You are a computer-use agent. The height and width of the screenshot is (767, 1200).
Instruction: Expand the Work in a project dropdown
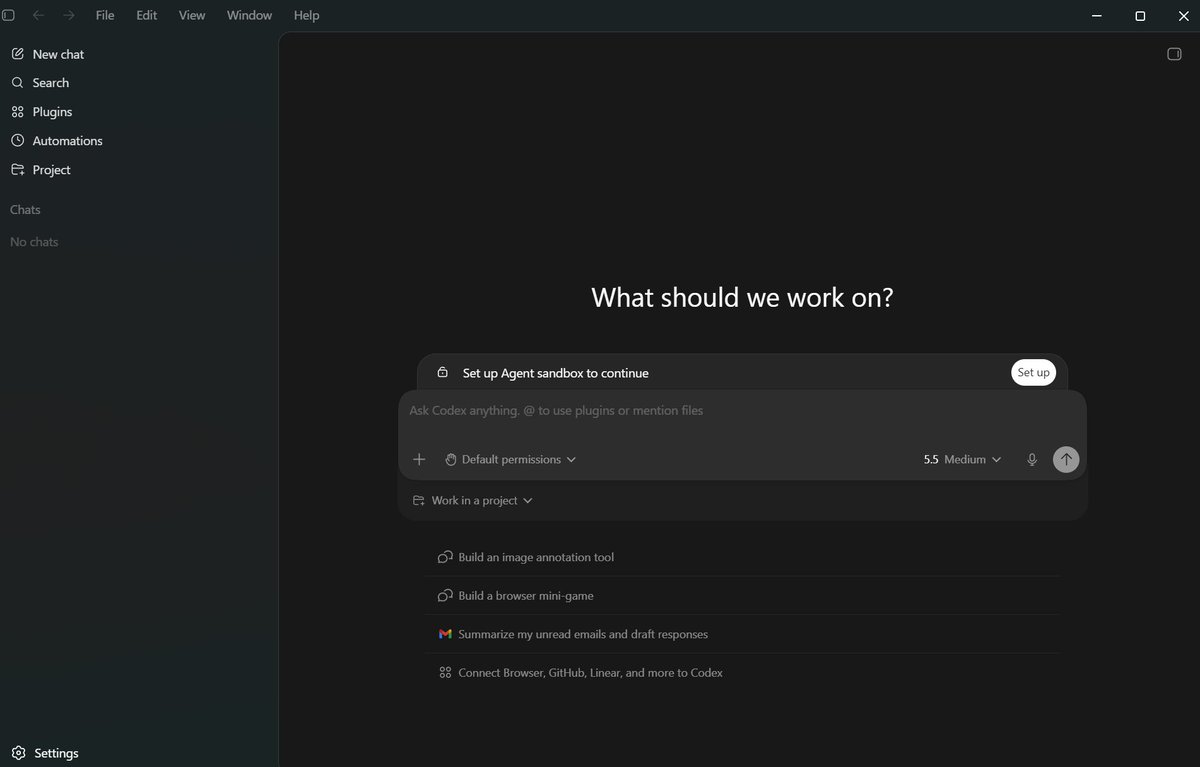(x=473, y=500)
